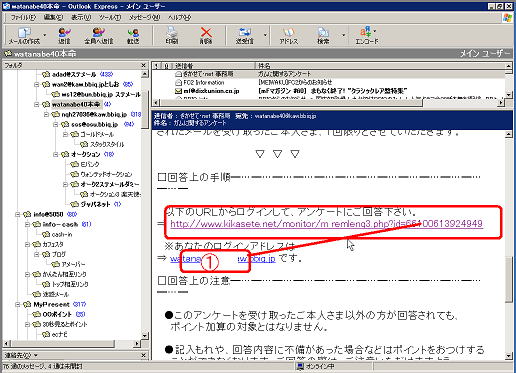This screenshot has height=373, width=516.
Task: Collapse the info-cash tree node
Action: 27,225
